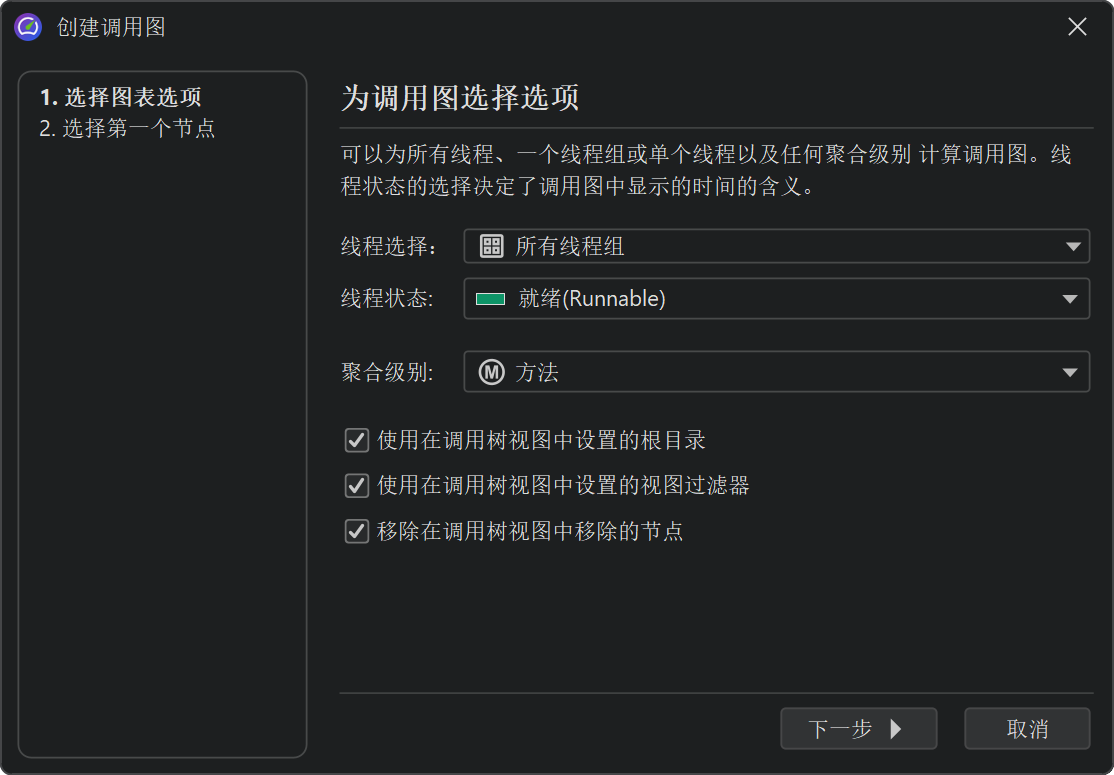
Task: Click the M method icon beside 方法
Action: (x=491, y=373)
